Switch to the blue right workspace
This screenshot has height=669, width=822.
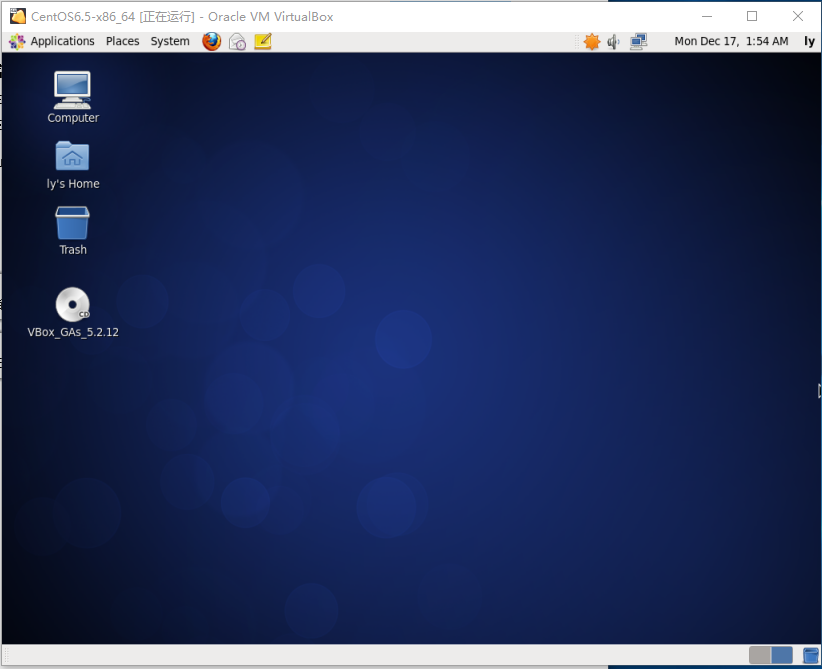782,655
